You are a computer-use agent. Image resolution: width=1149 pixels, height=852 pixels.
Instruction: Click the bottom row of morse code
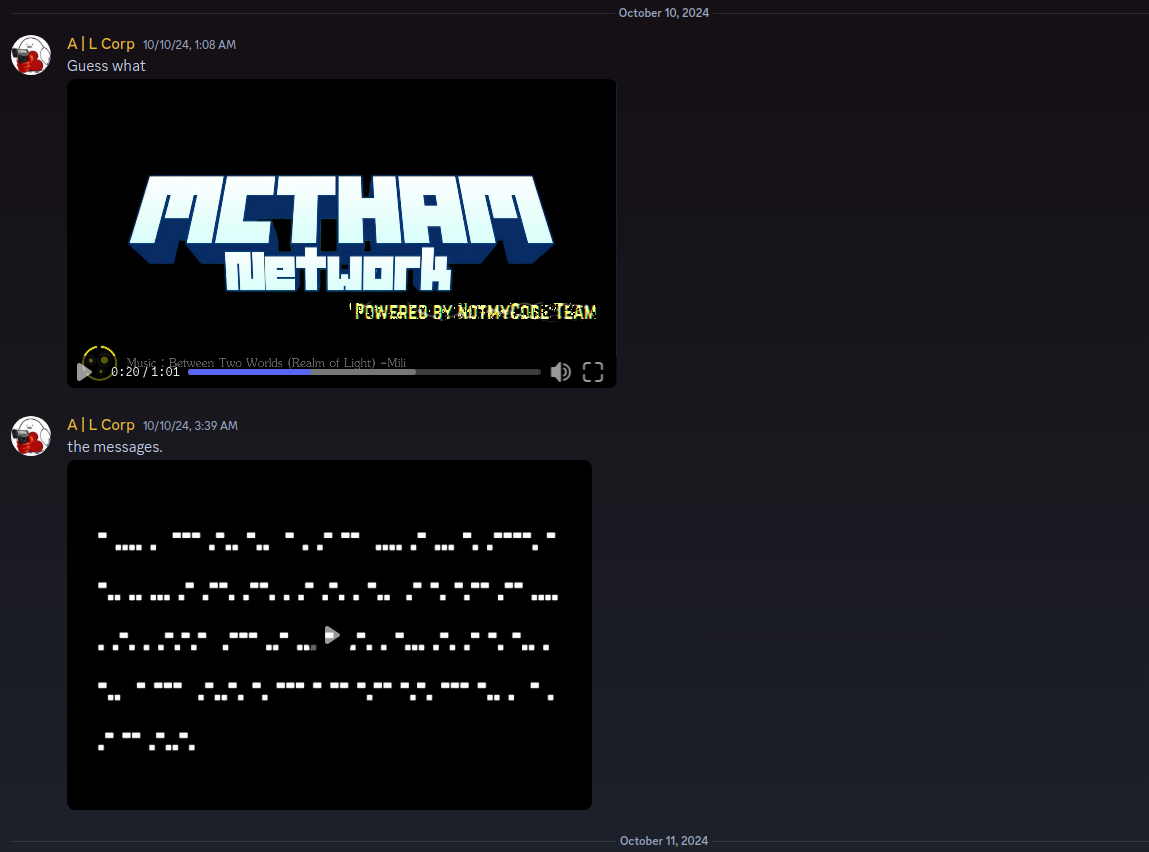(146, 741)
